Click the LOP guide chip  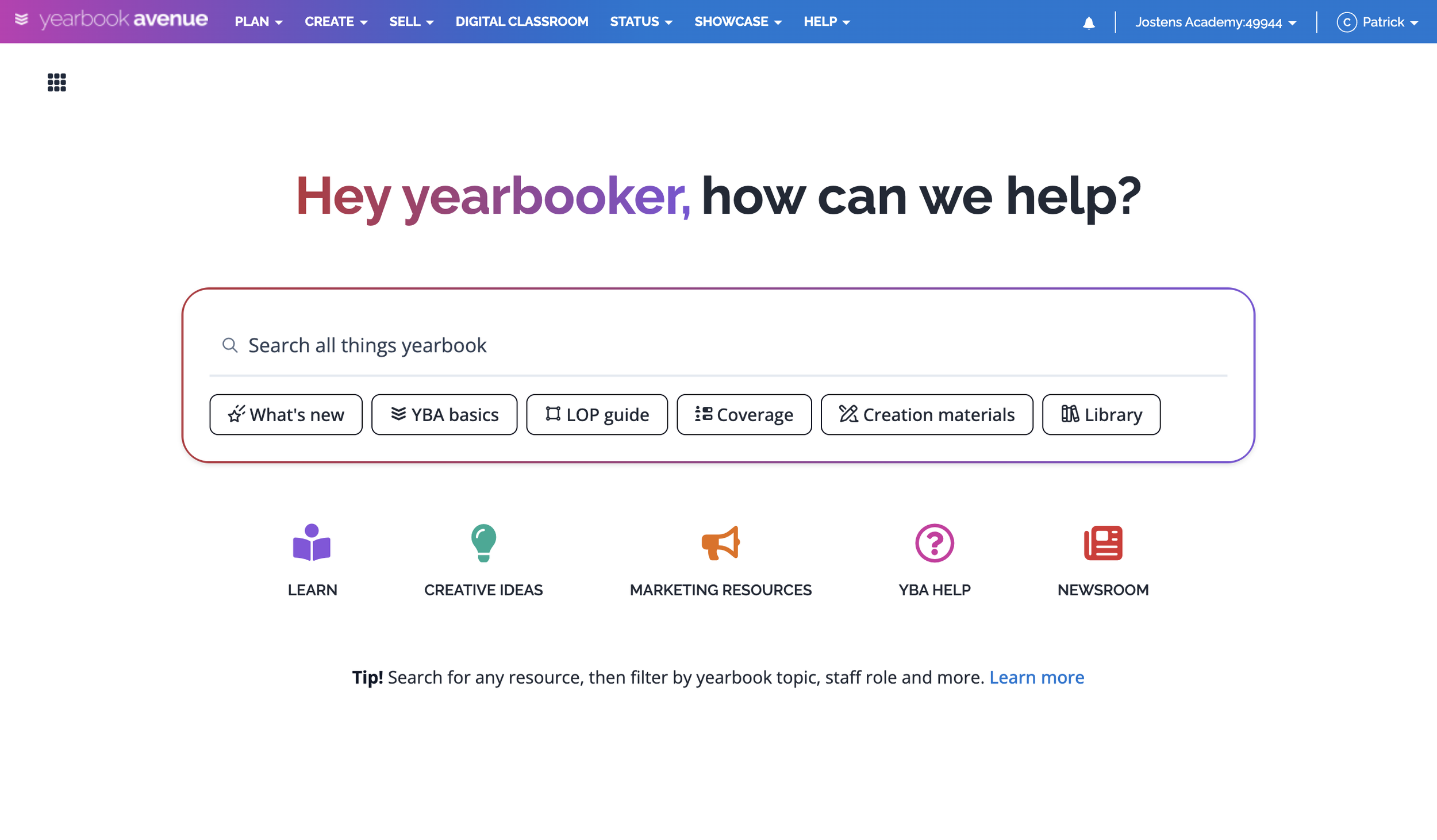tap(597, 414)
